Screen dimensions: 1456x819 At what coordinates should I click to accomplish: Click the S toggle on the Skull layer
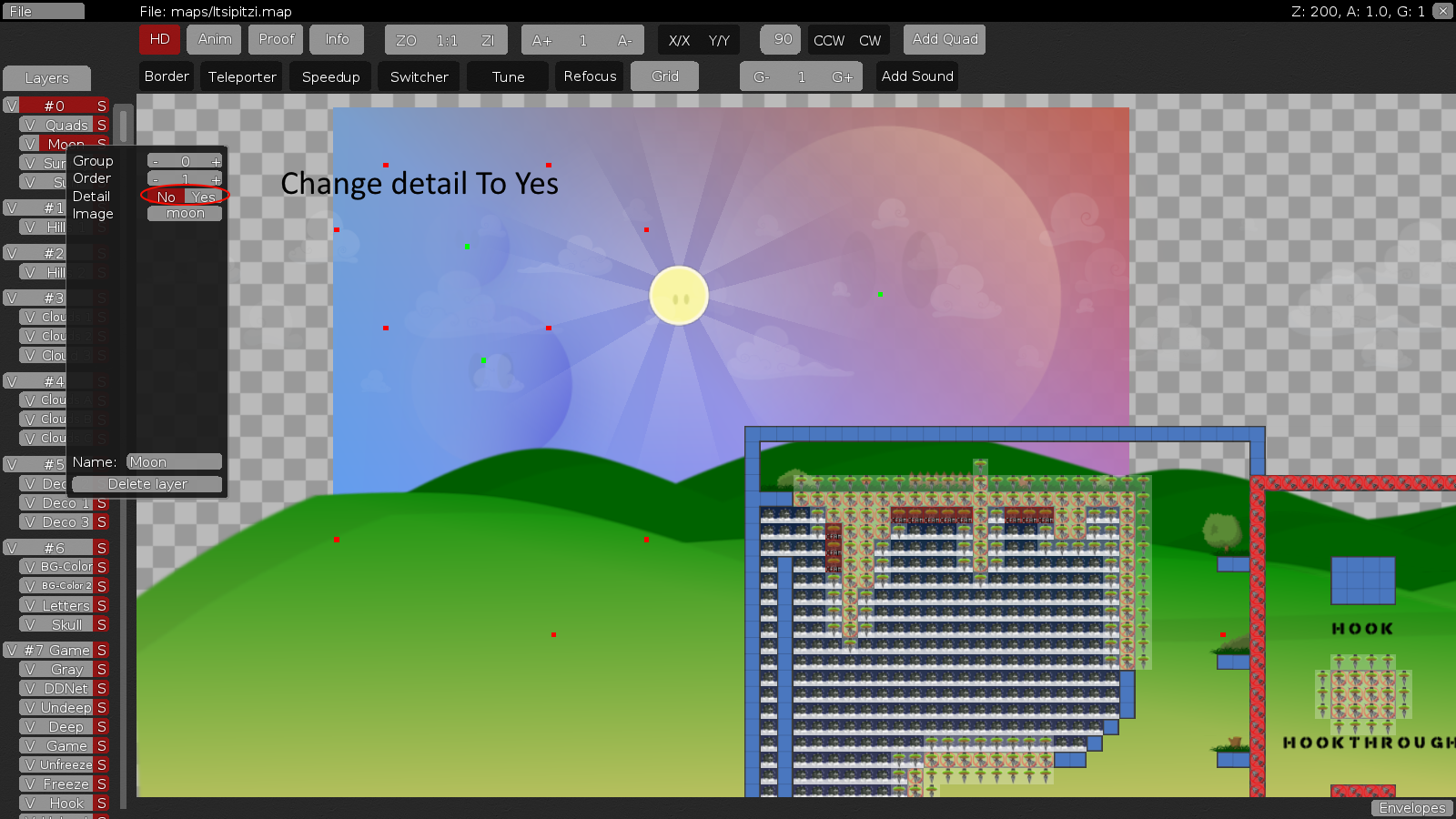pos(100,624)
